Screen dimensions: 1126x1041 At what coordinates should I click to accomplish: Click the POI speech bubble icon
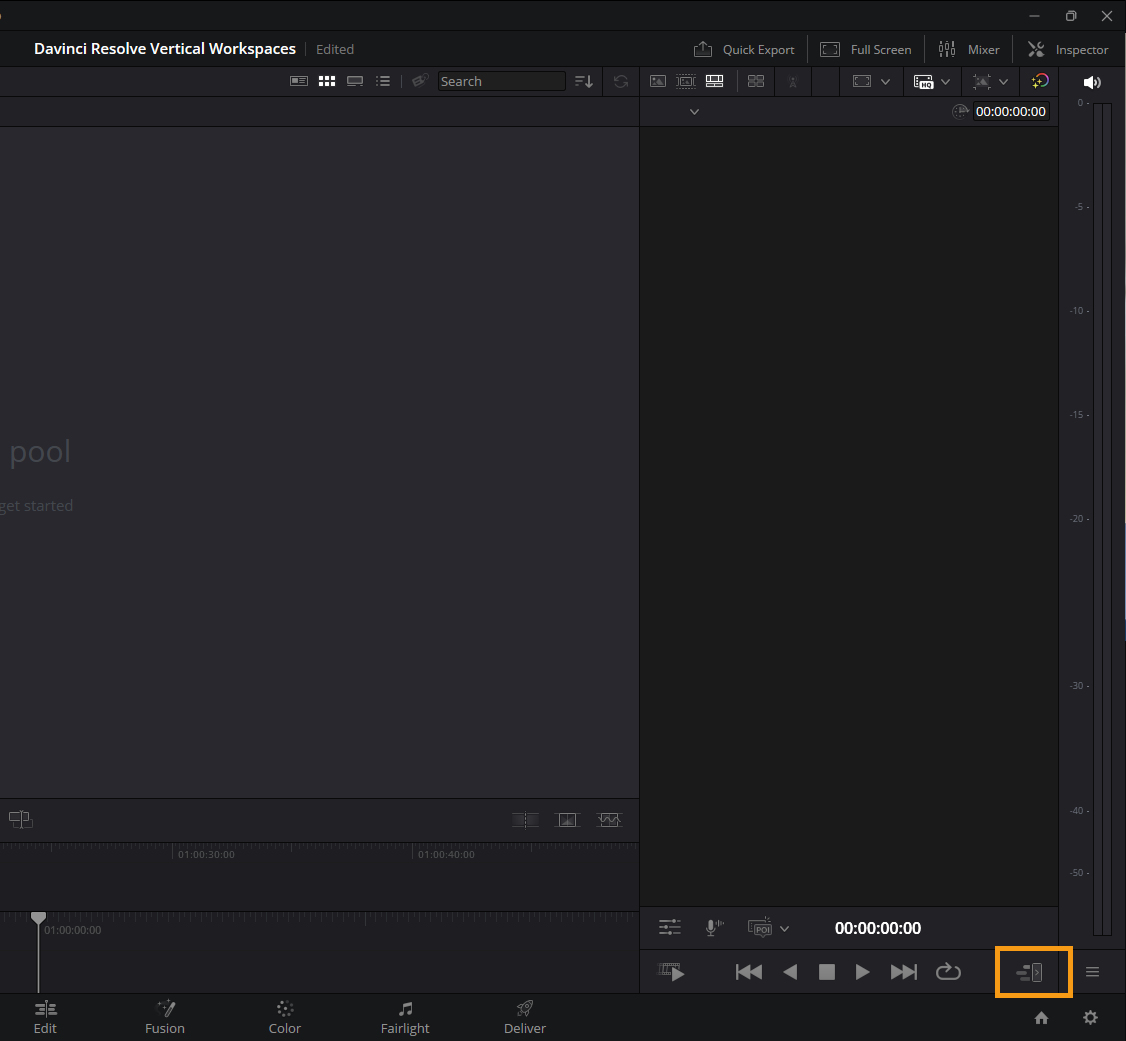[760, 928]
